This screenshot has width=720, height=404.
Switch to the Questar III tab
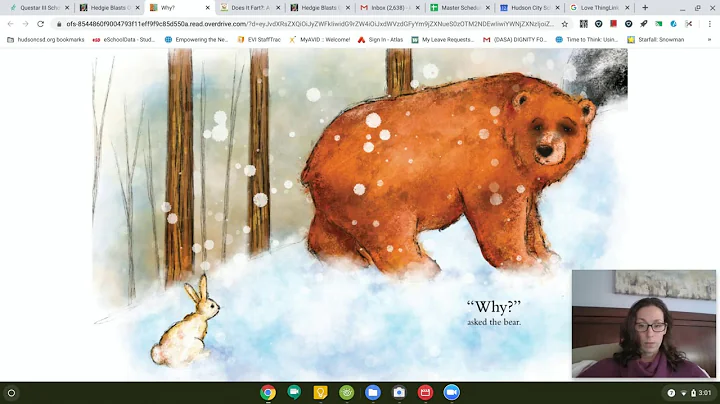click(39, 8)
